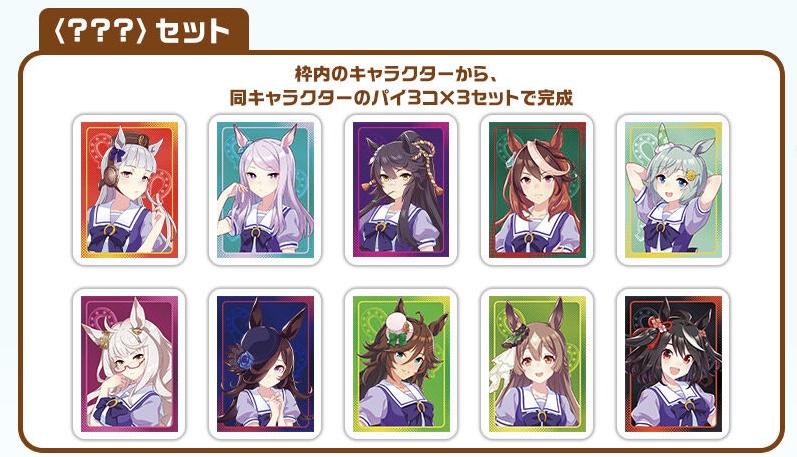Select the silver-haired girl card on red background
The image size is (797, 457).
129,190
